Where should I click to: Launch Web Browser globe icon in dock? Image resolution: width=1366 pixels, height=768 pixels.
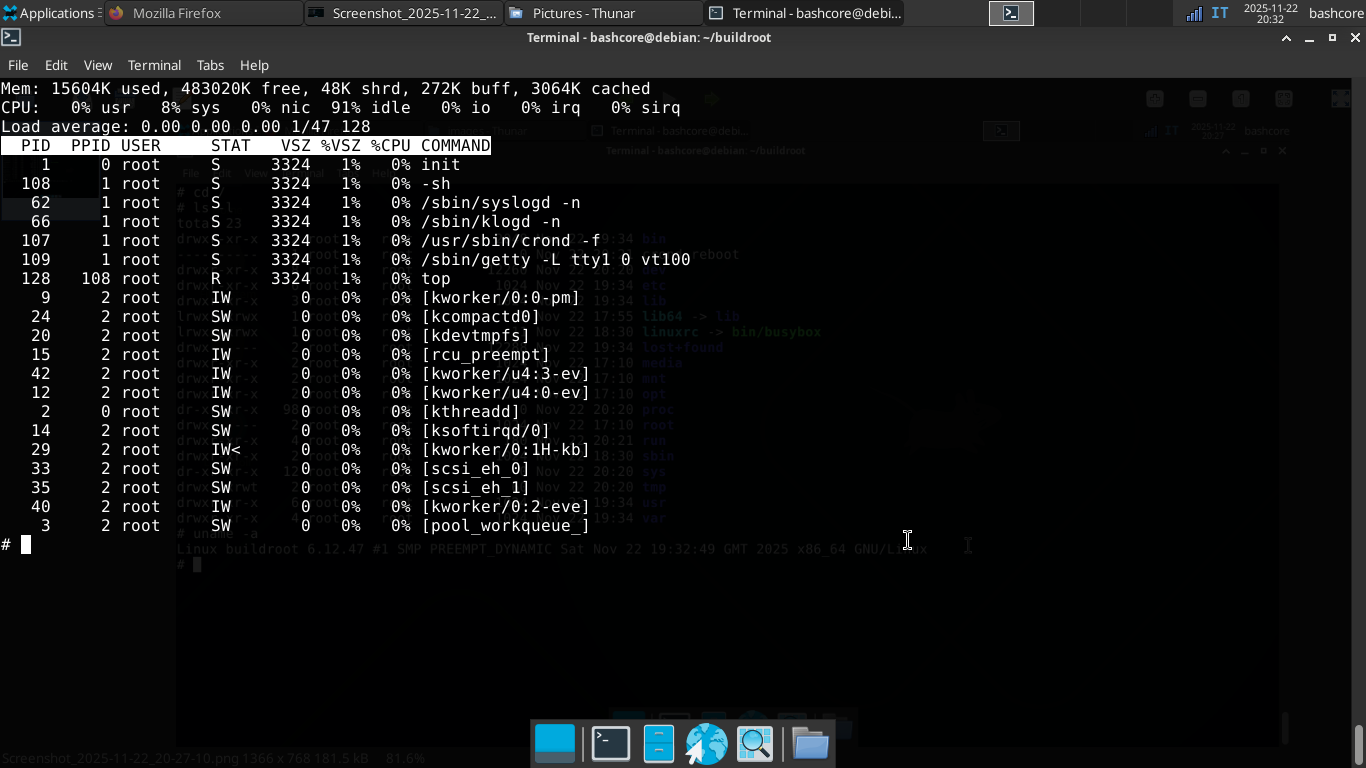(706, 744)
